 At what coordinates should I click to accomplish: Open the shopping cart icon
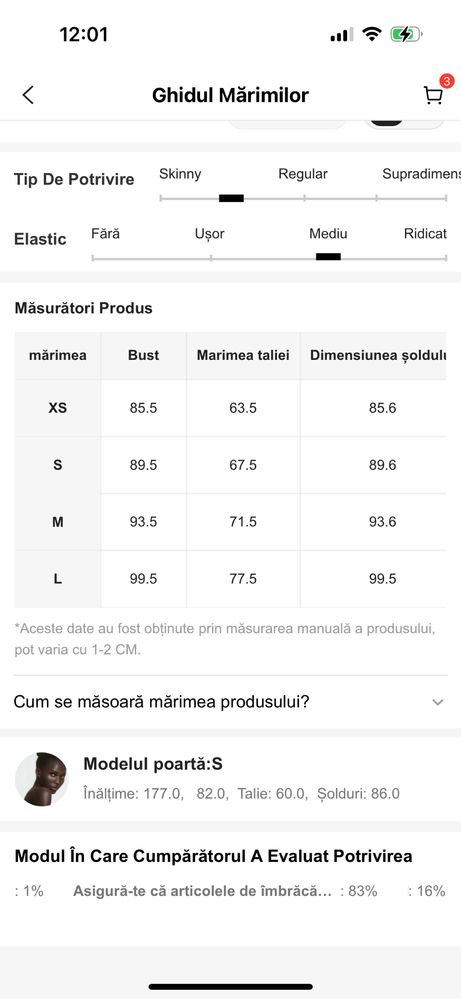[433, 95]
